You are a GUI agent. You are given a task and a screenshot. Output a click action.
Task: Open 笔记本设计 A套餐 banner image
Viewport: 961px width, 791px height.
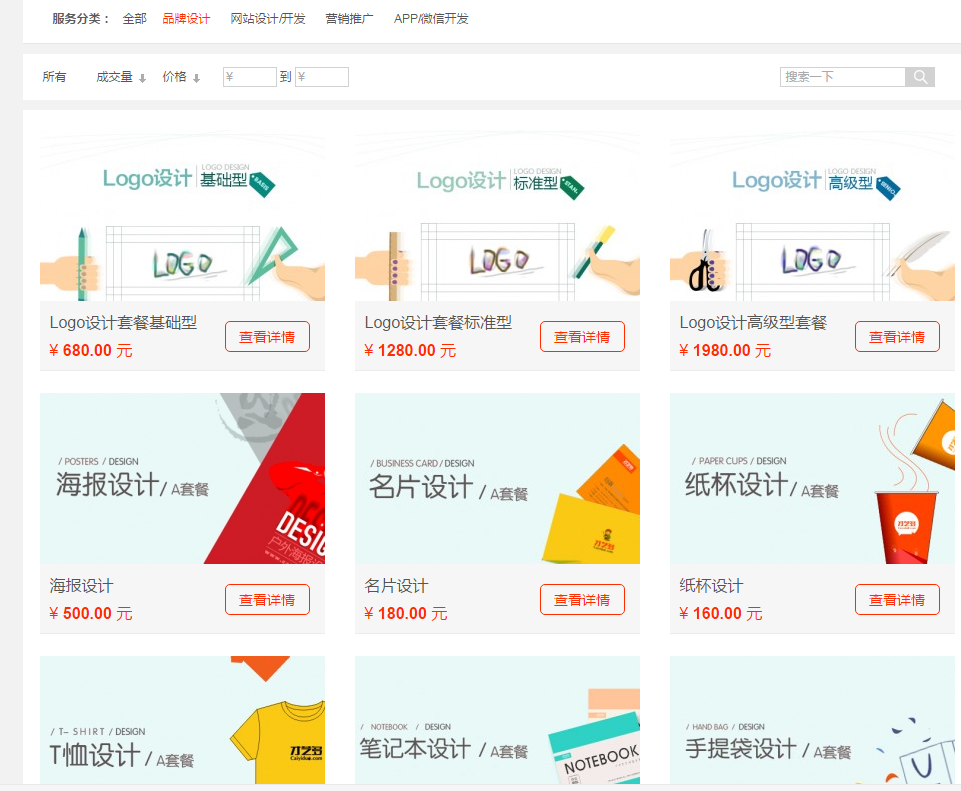click(497, 720)
